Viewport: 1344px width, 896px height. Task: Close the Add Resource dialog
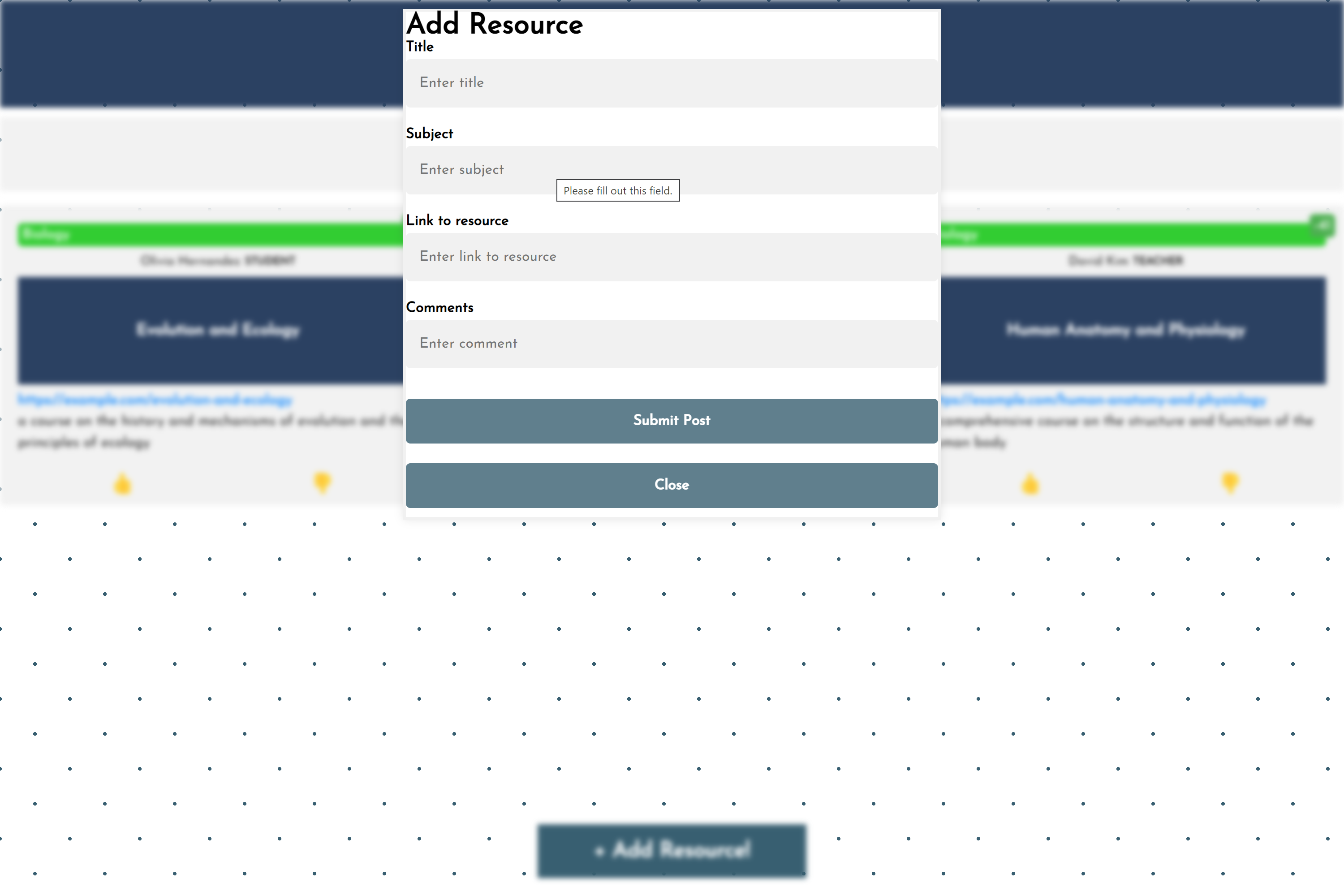pos(672,485)
